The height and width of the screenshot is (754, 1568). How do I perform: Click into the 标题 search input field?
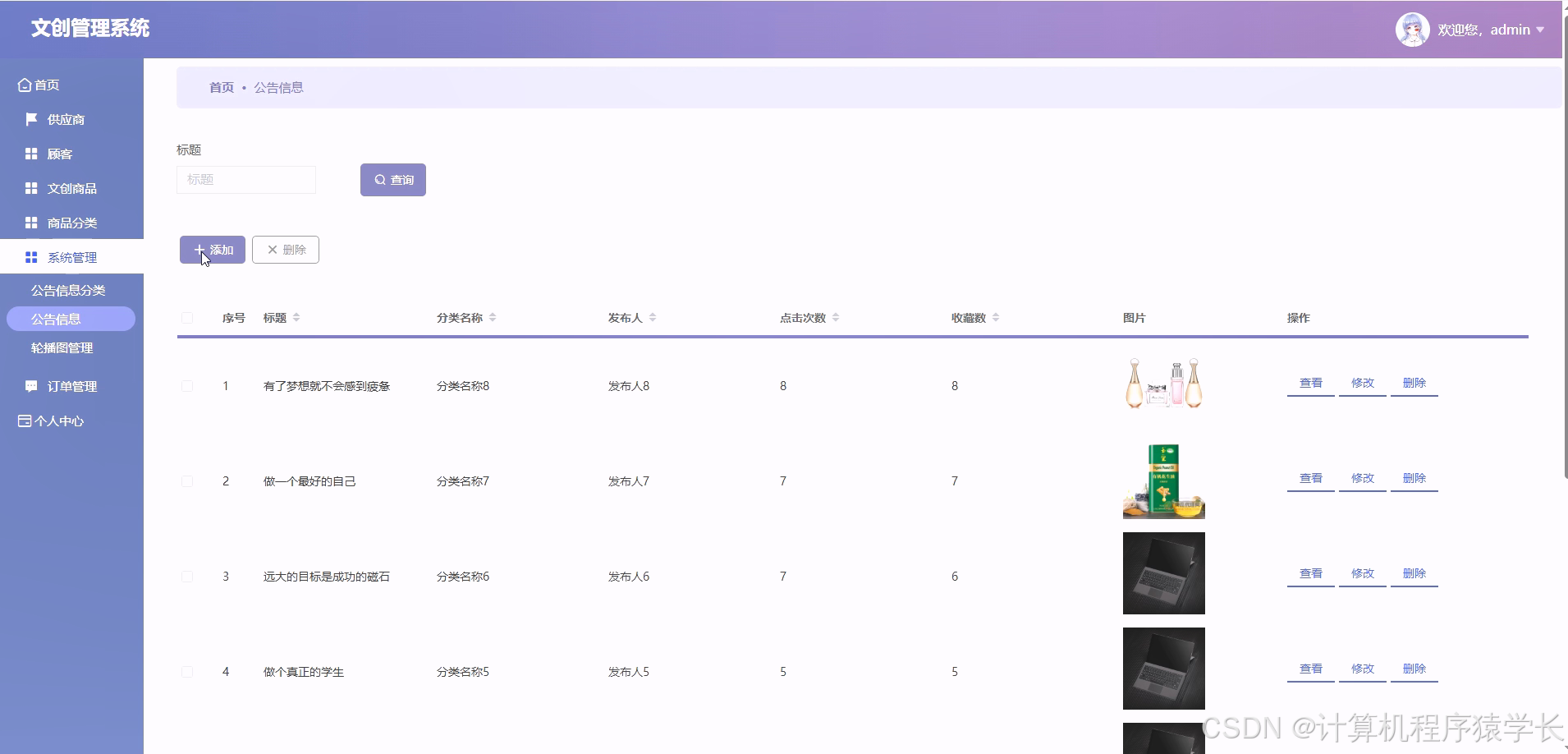tap(246, 180)
